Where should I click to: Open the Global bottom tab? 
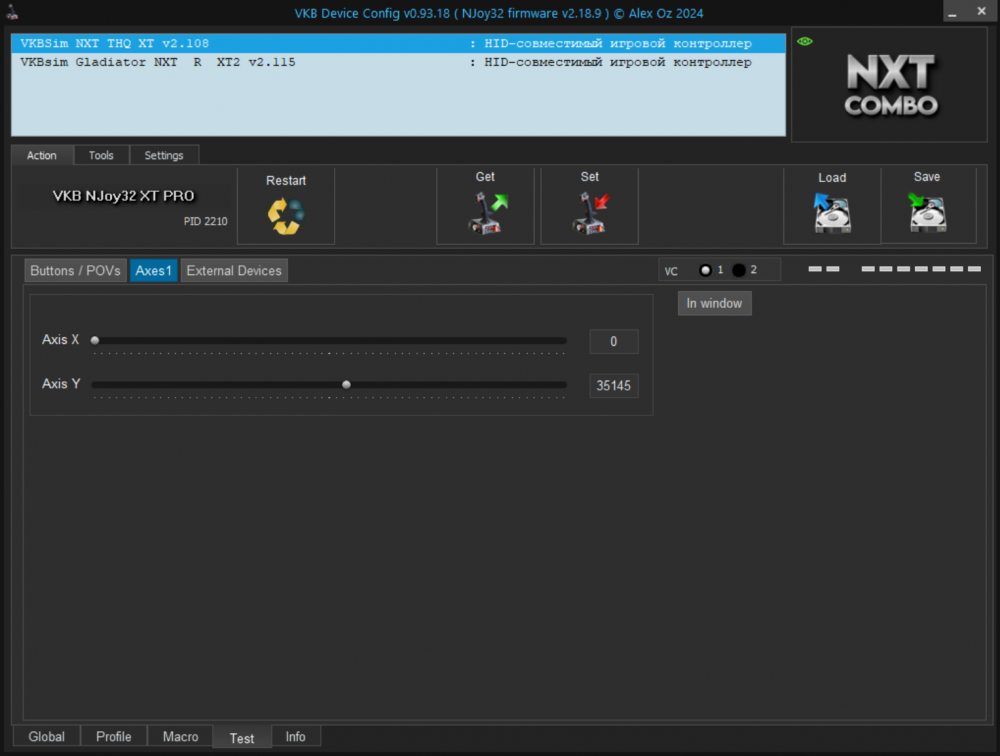(x=47, y=737)
